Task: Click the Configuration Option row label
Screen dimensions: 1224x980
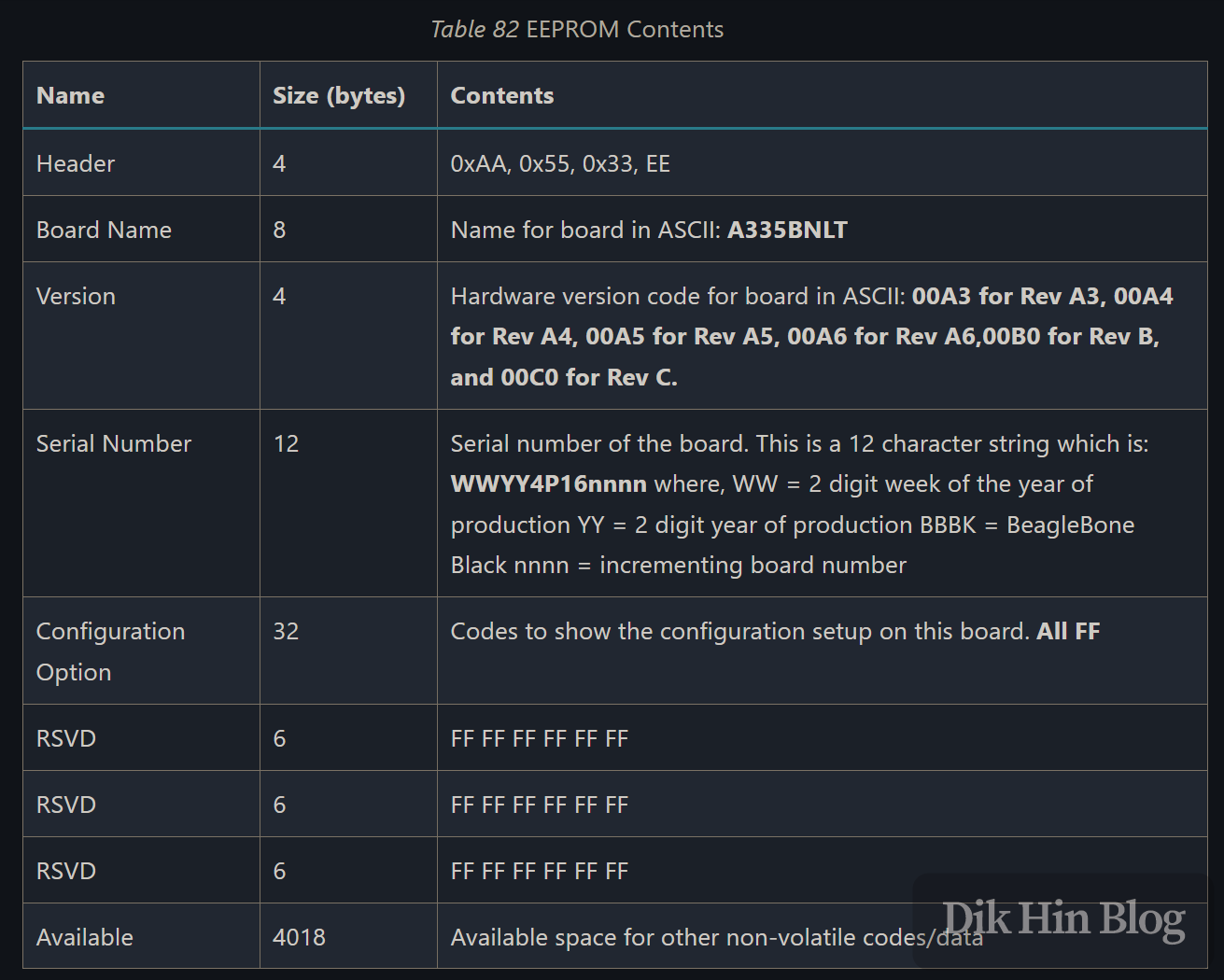Action: [109, 651]
